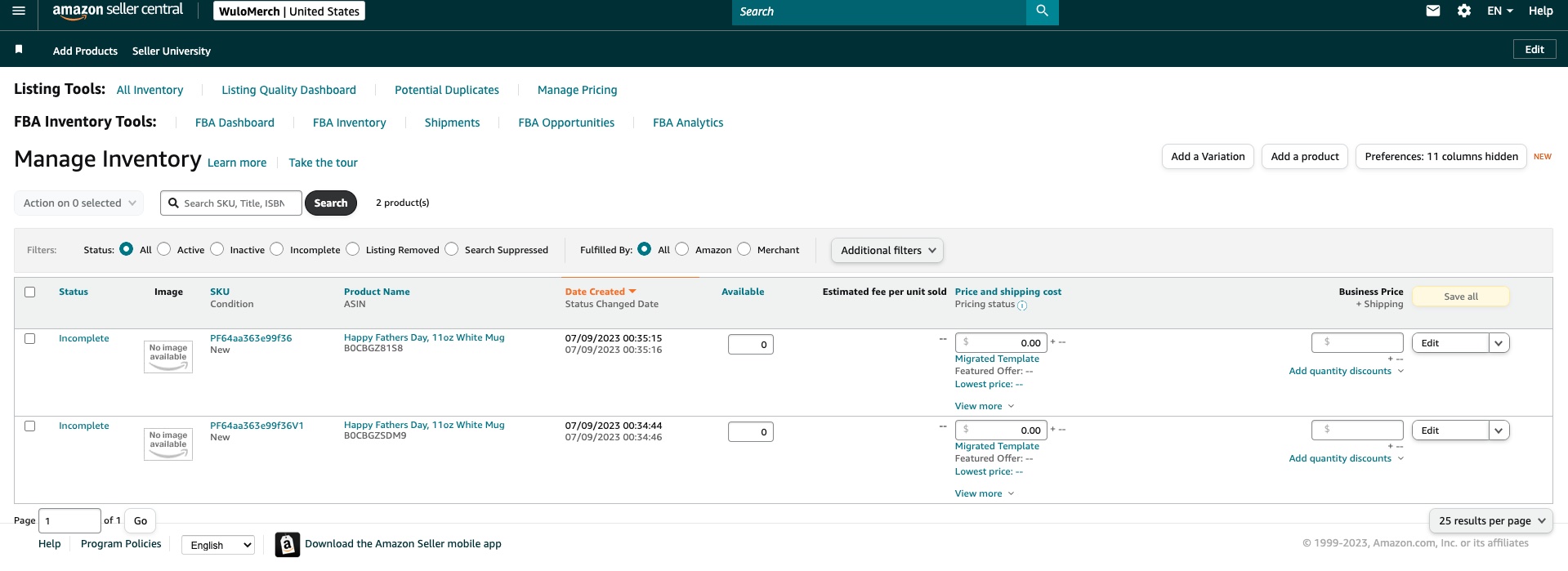Viewport: 1568px width, 571px height.
Task: Sort by Date Created column
Action: pyautogui.click(x=600, y=292)
